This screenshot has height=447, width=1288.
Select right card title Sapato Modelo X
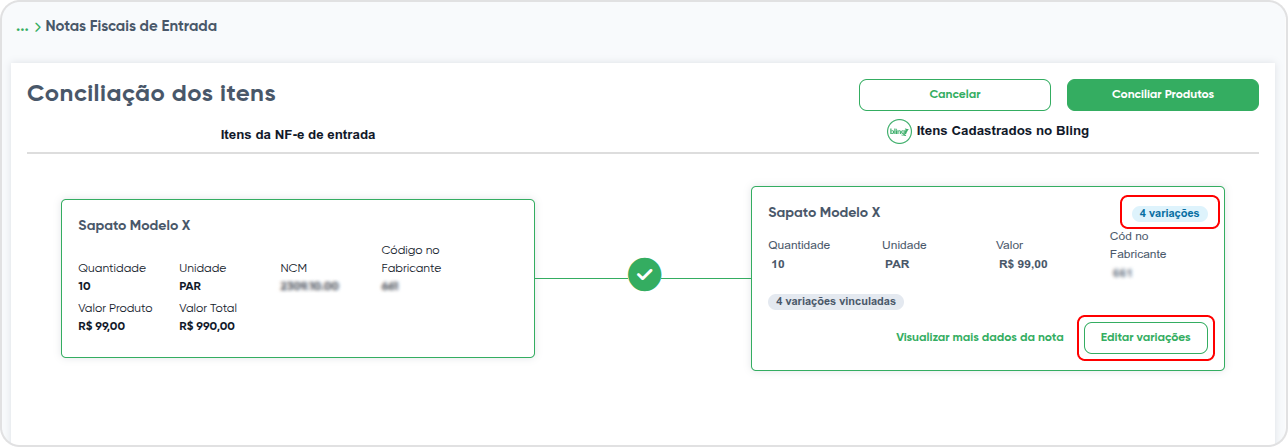pos(824,212)
